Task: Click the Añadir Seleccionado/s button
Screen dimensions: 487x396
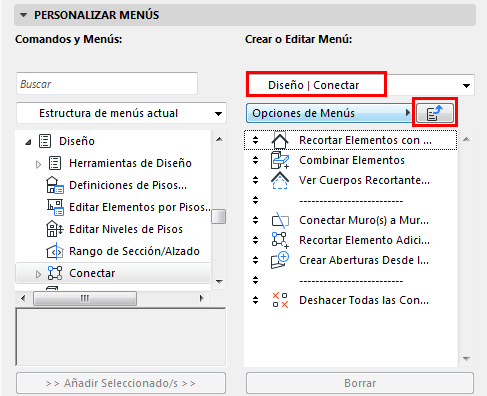Action: tap(121, 383)
